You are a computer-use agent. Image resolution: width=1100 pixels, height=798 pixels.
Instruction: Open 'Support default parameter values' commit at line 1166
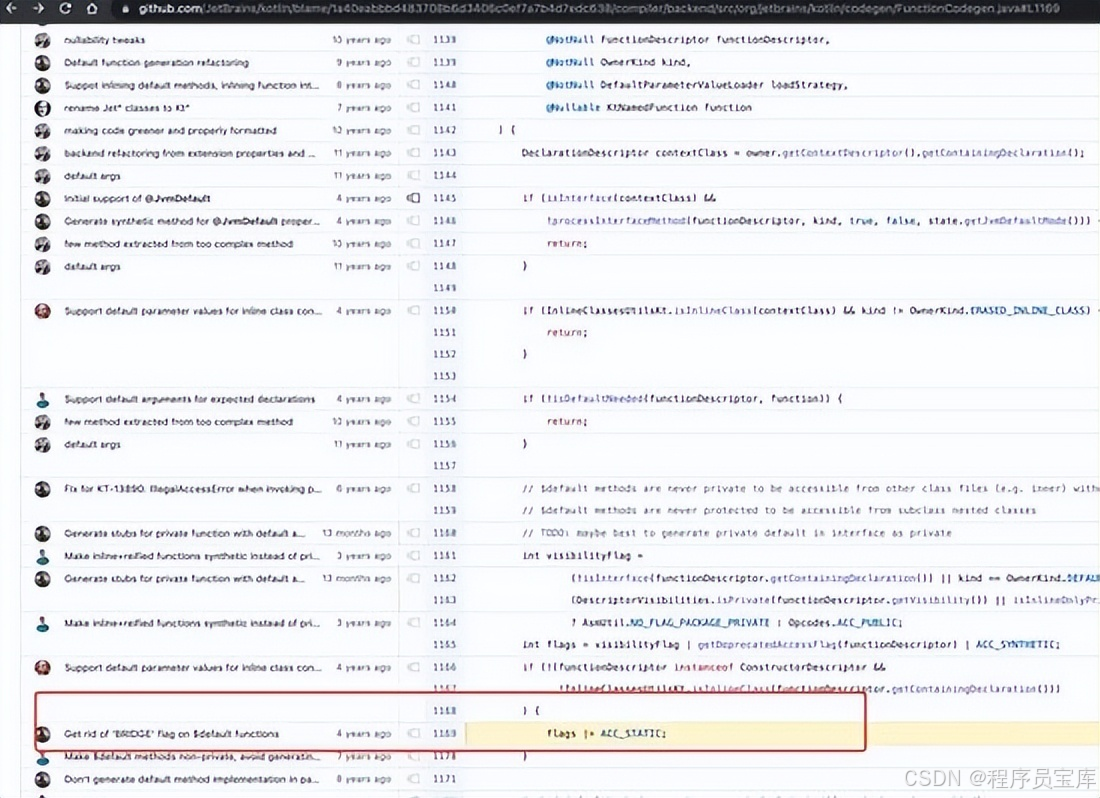tap(193, 668)
